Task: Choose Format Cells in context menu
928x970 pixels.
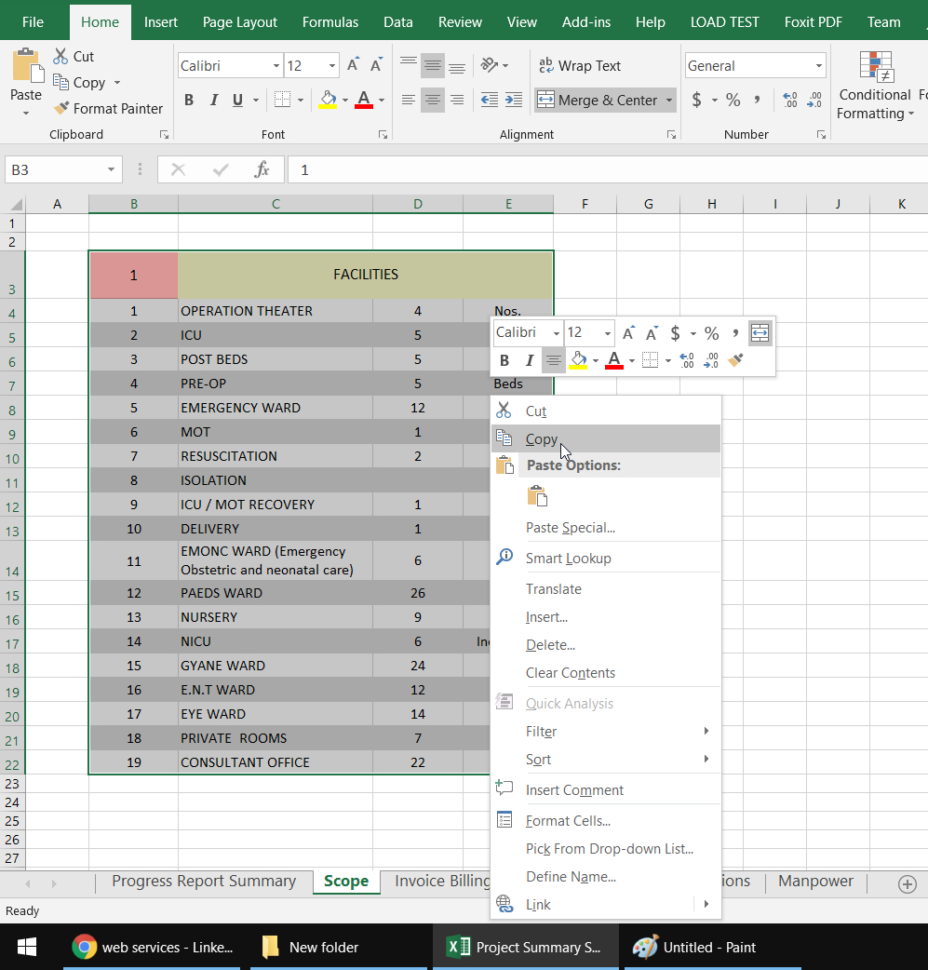Action: click(606, 820)
